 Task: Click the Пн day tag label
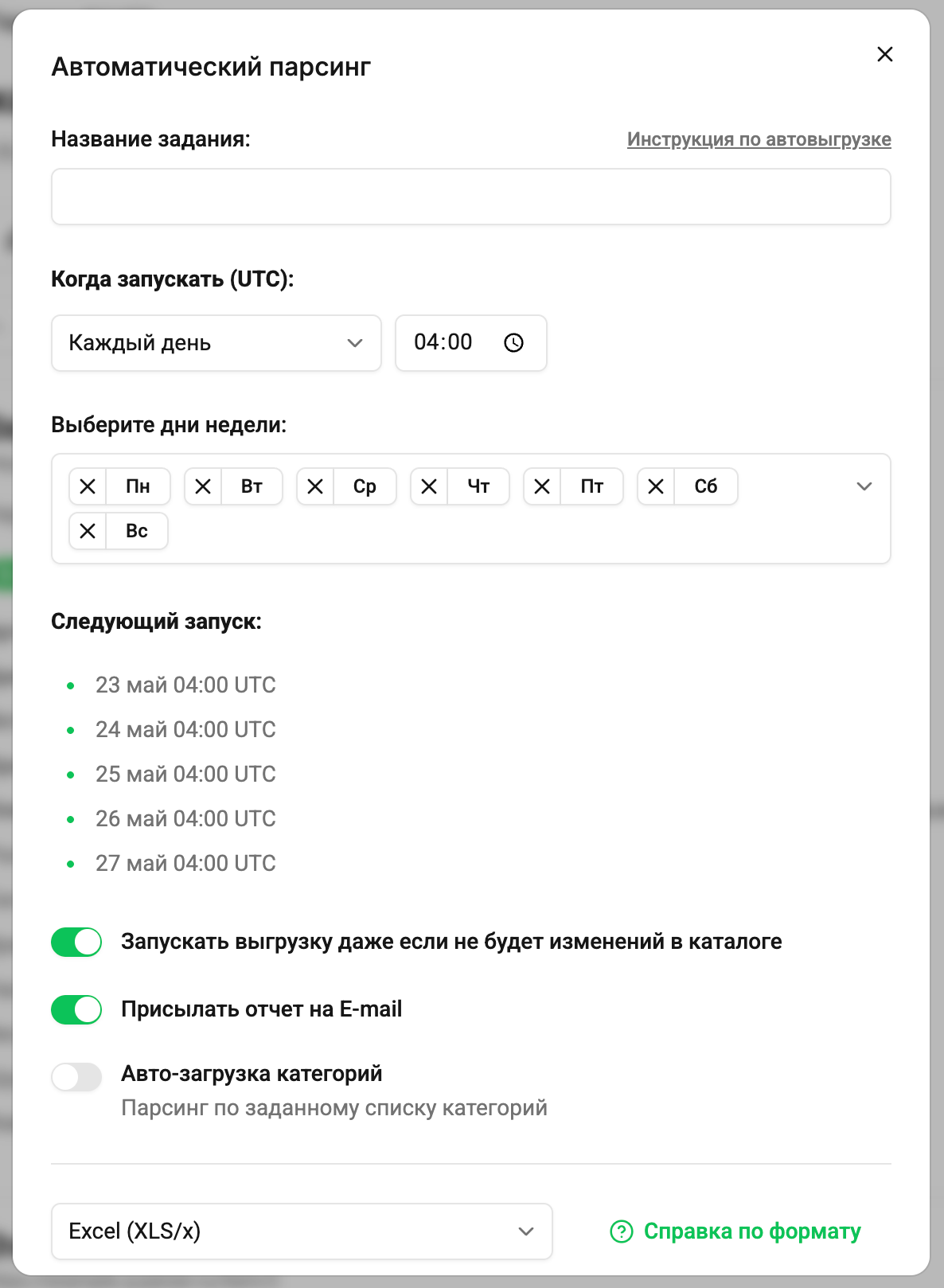click(138, 486)
